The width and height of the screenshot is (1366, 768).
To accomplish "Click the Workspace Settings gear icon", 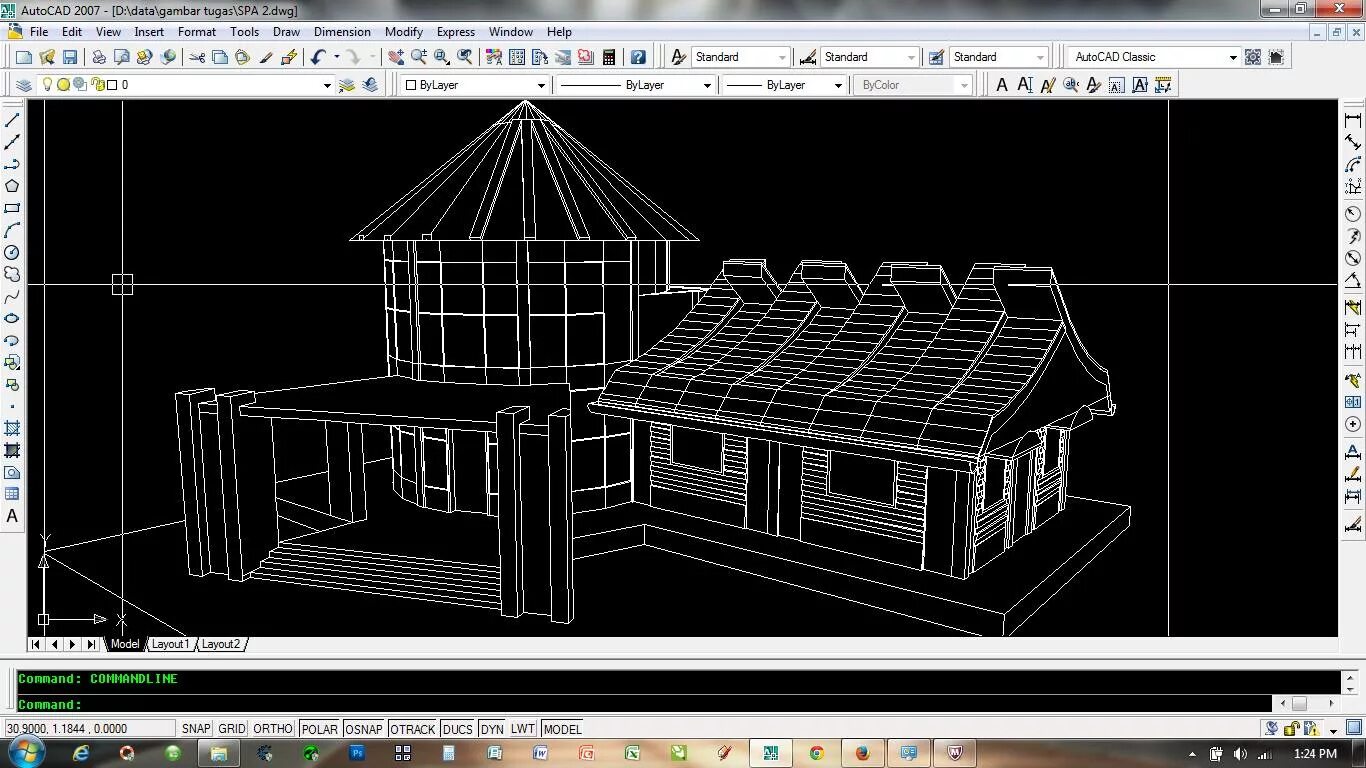I will pos(1253,57).
